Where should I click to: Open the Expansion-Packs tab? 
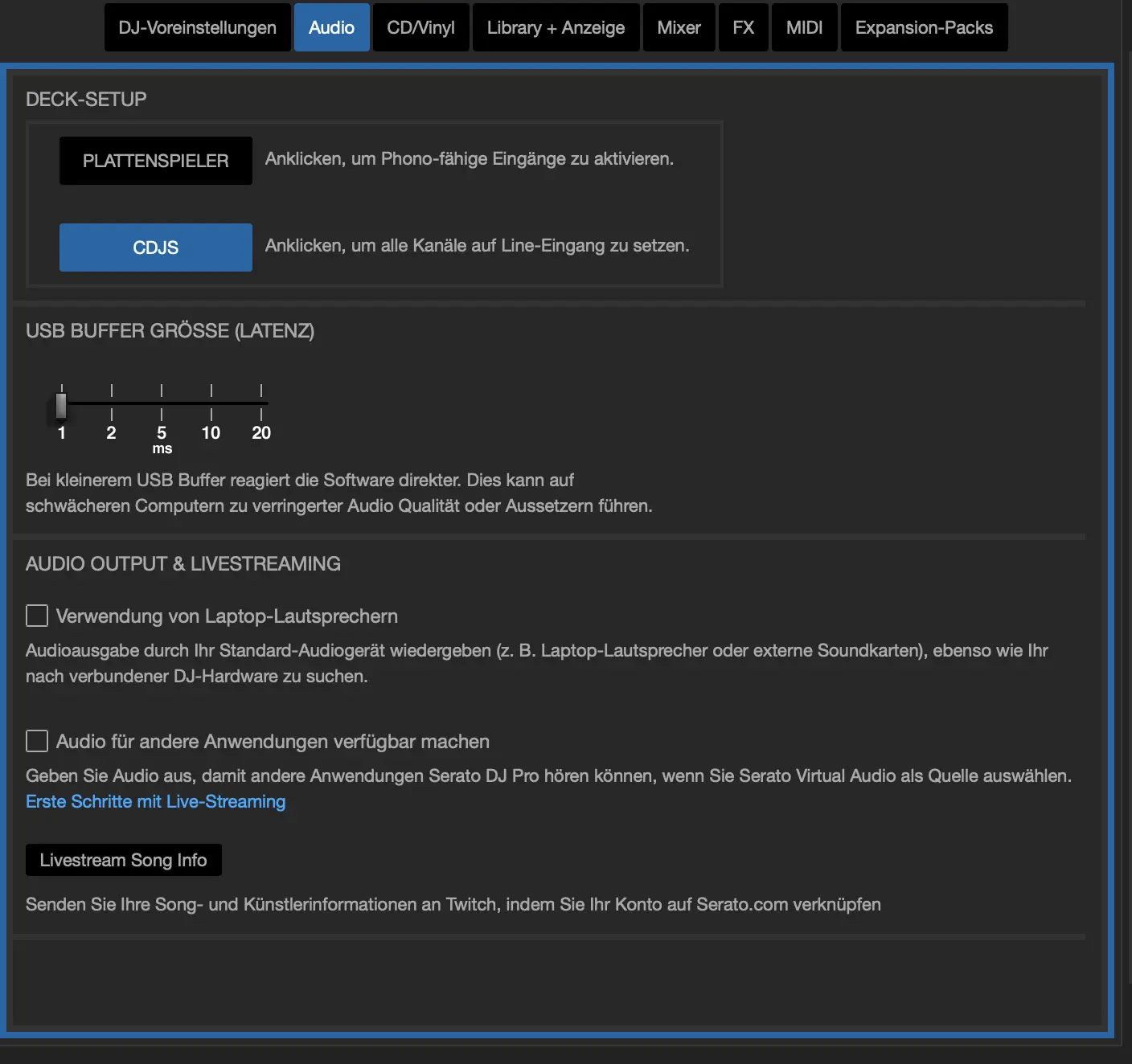coord(924,27)
